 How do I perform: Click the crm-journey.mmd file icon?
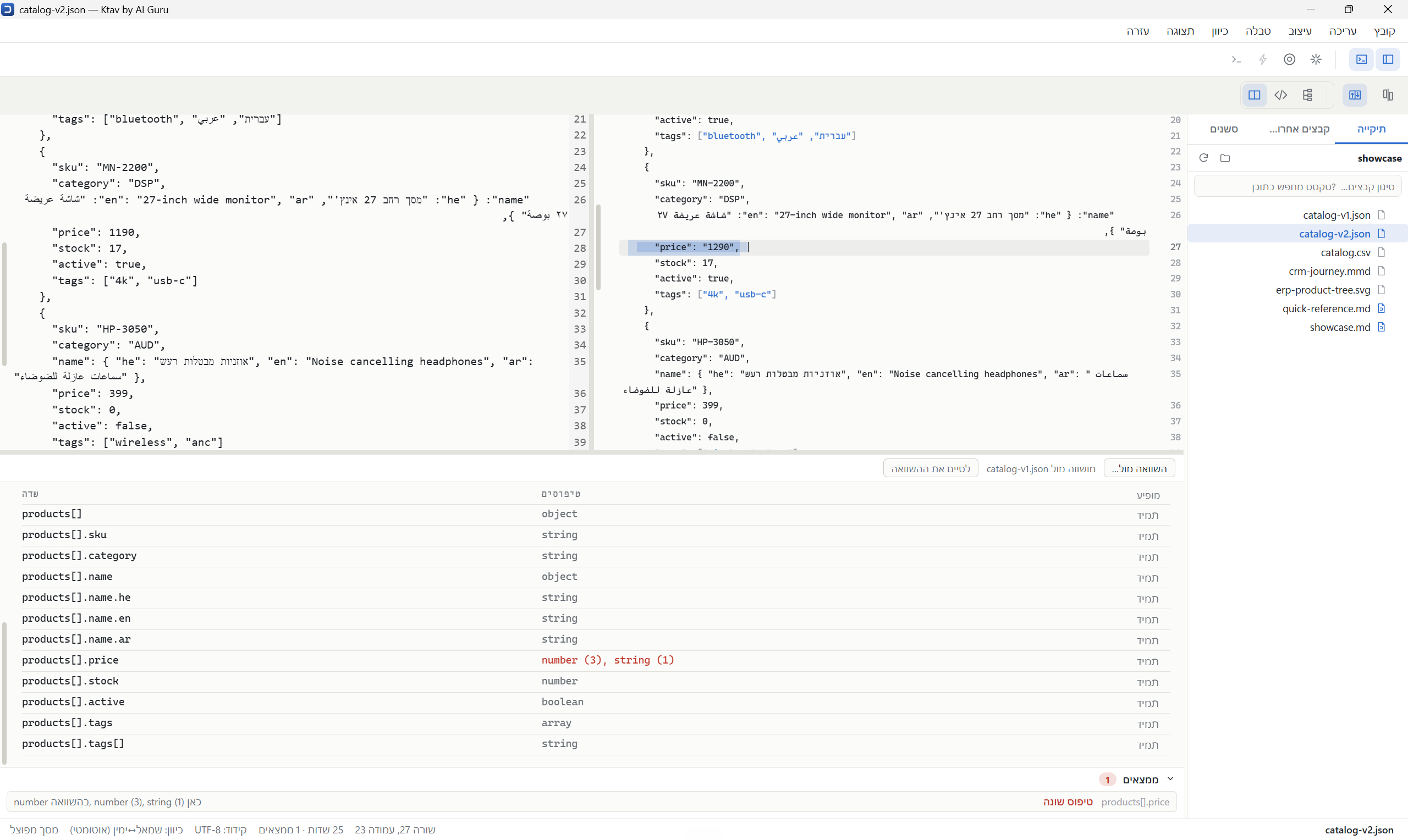coord(1382,271)
